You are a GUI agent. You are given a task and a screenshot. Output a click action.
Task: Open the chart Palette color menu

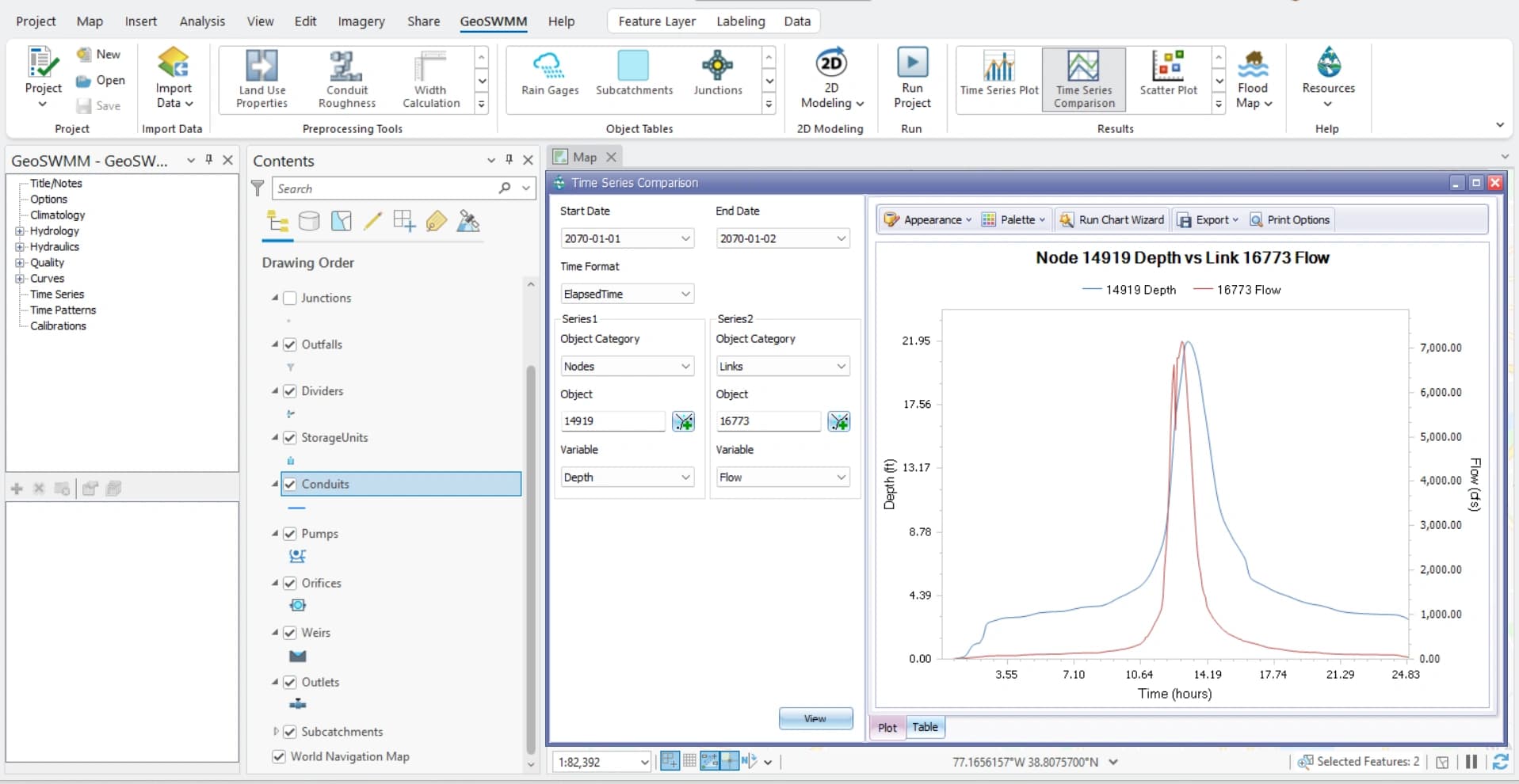(1014, 220)
